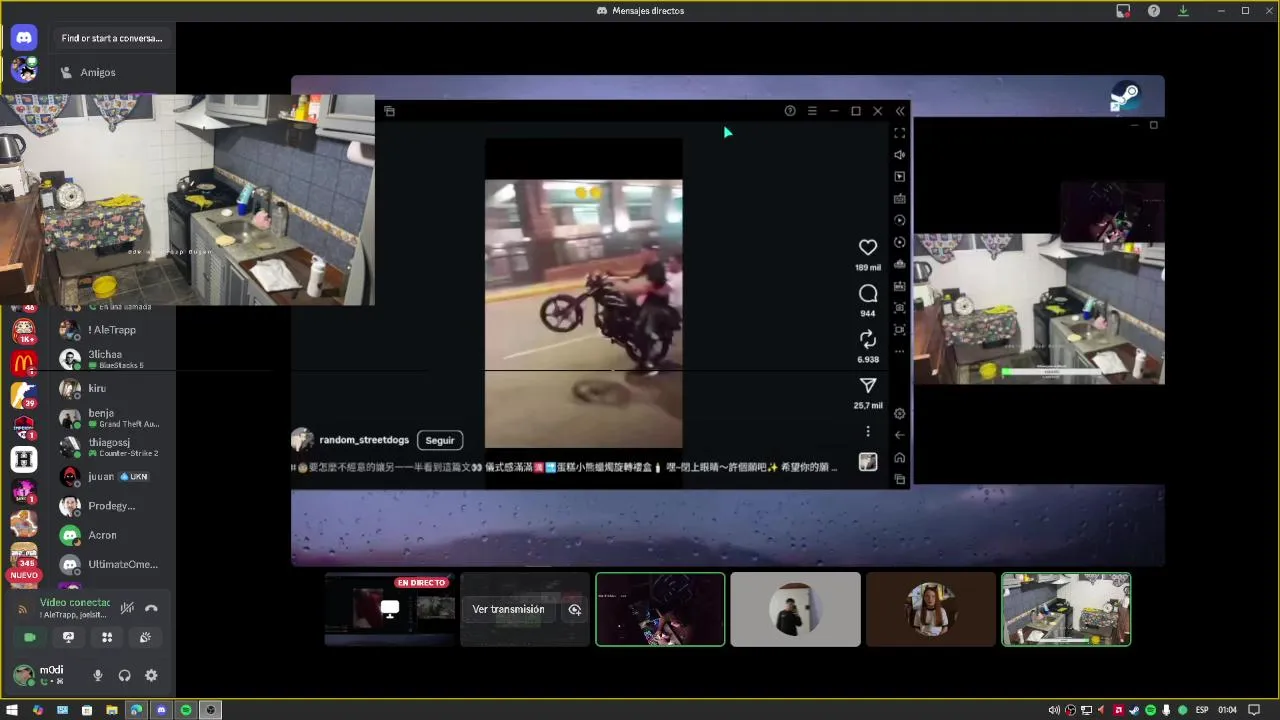
Task: Open soundboard in voice panel
Action: click(145, 637)
